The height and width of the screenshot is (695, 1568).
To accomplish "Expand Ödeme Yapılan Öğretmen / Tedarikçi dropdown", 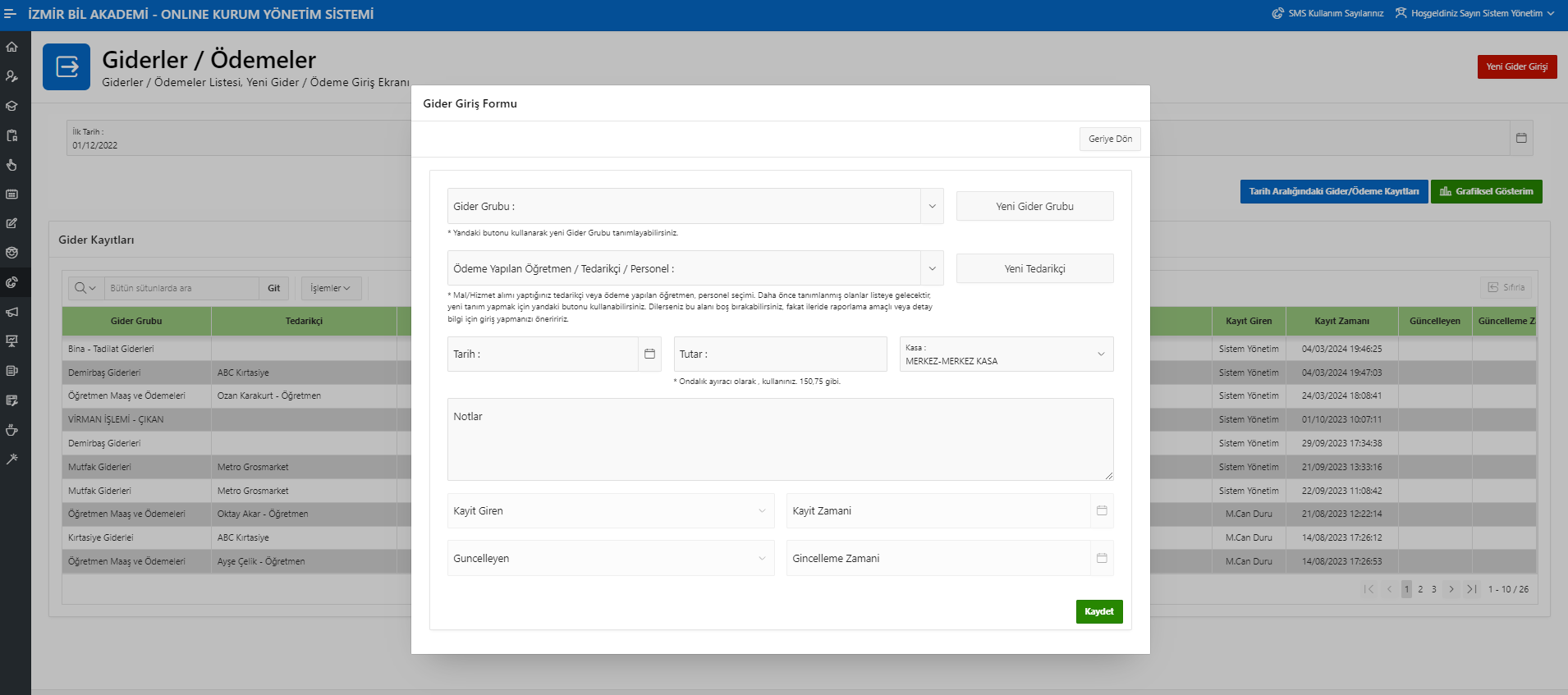I will tap(932, 268).
